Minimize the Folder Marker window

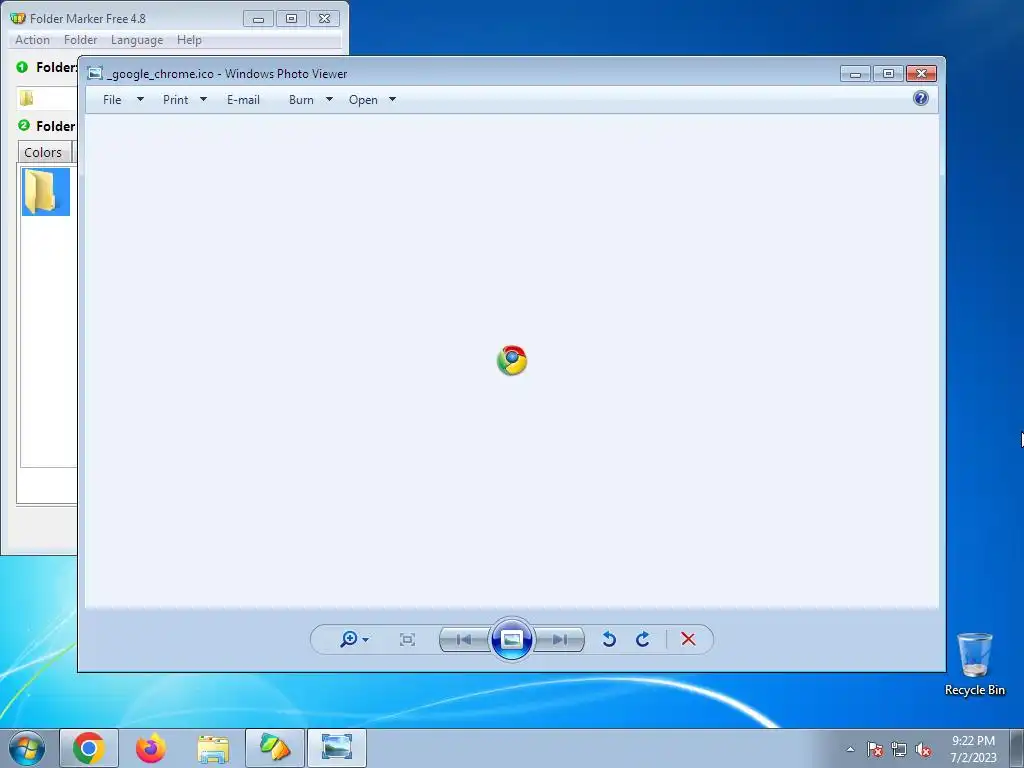tap(258, 19)
